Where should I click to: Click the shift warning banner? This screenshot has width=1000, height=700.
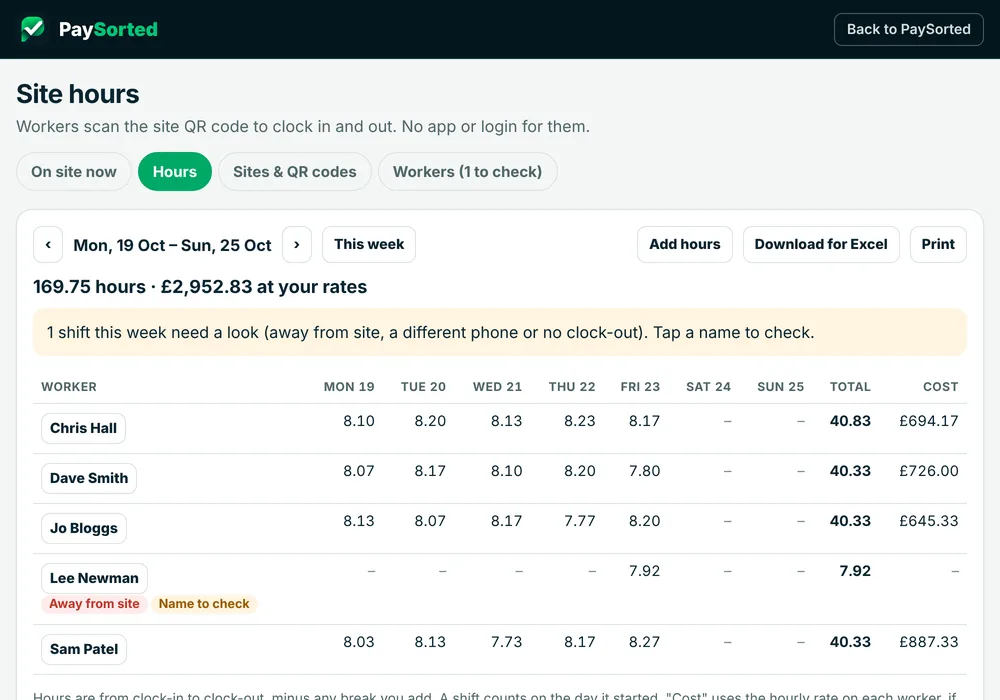coord(500,332)
